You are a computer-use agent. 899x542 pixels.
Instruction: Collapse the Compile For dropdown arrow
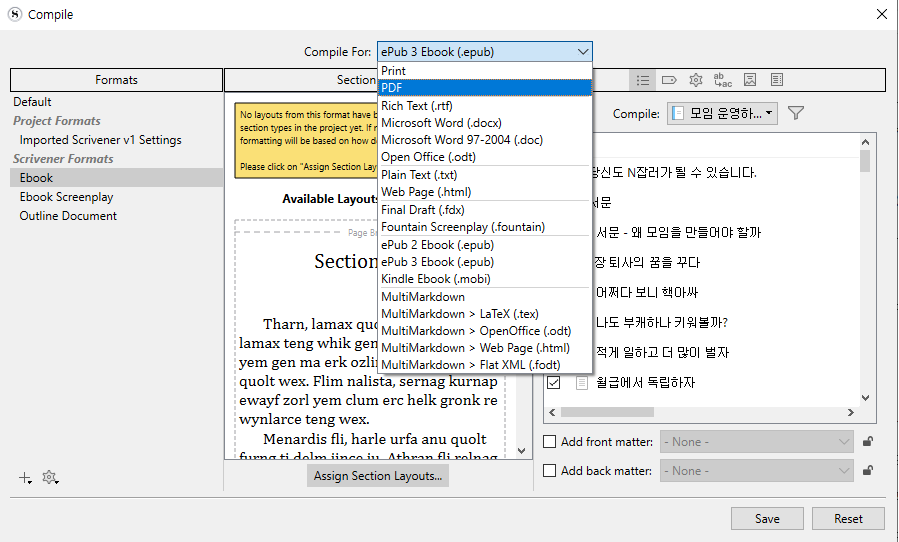pyautogui.click(x=583, y=52)
